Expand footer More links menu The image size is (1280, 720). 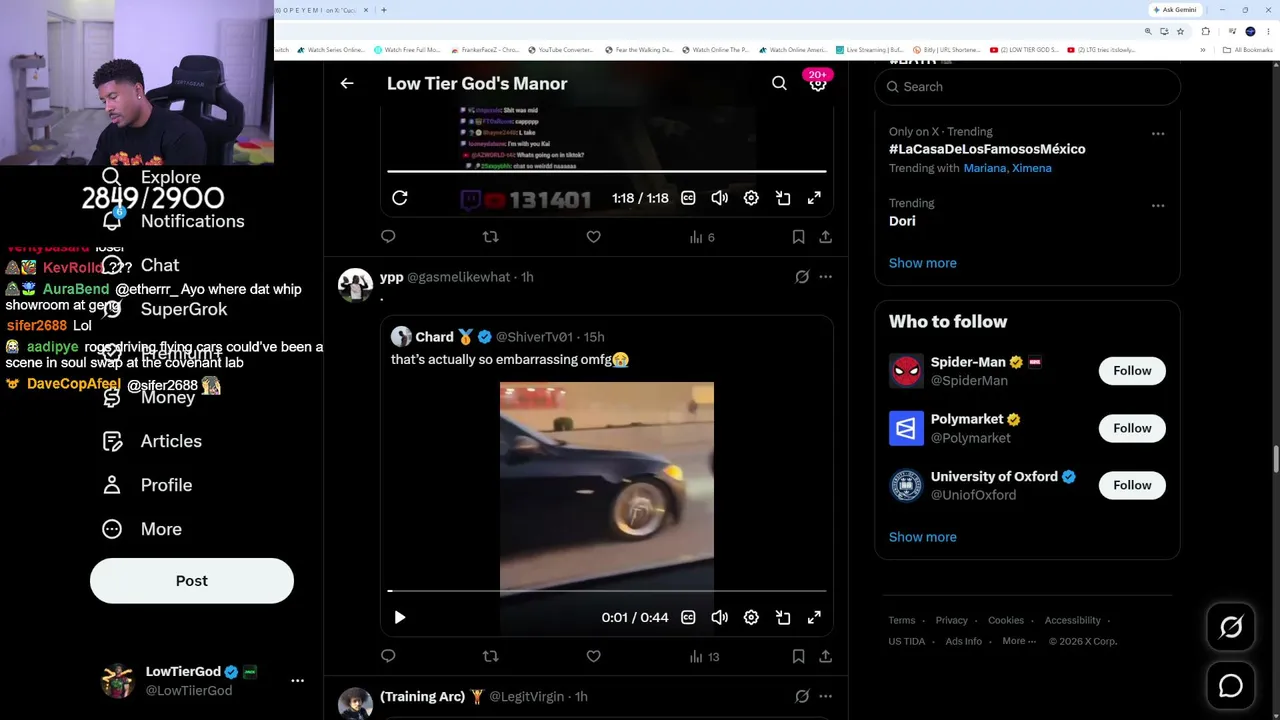1020,641
